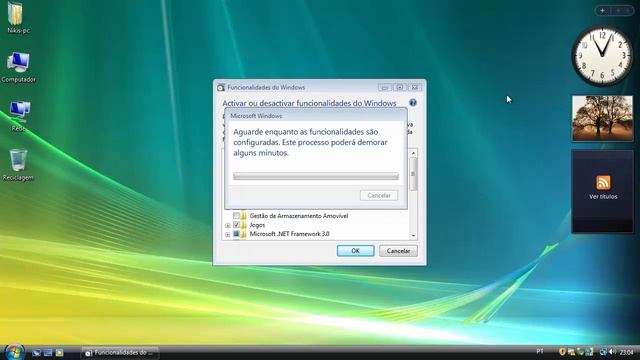Open the Computador desktop icon

click(18, 67)
